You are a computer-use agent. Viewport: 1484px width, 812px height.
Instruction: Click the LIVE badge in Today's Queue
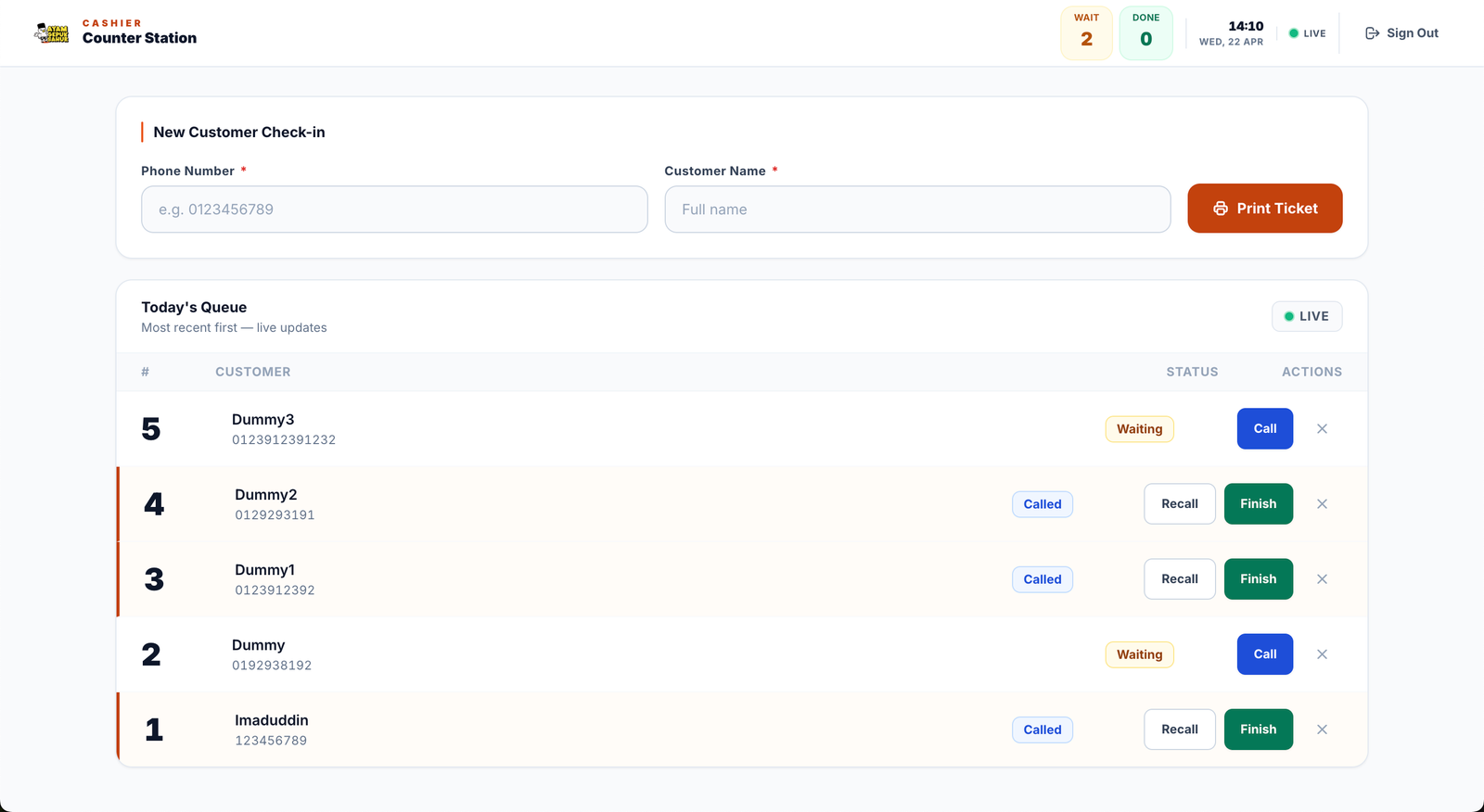1306,316
